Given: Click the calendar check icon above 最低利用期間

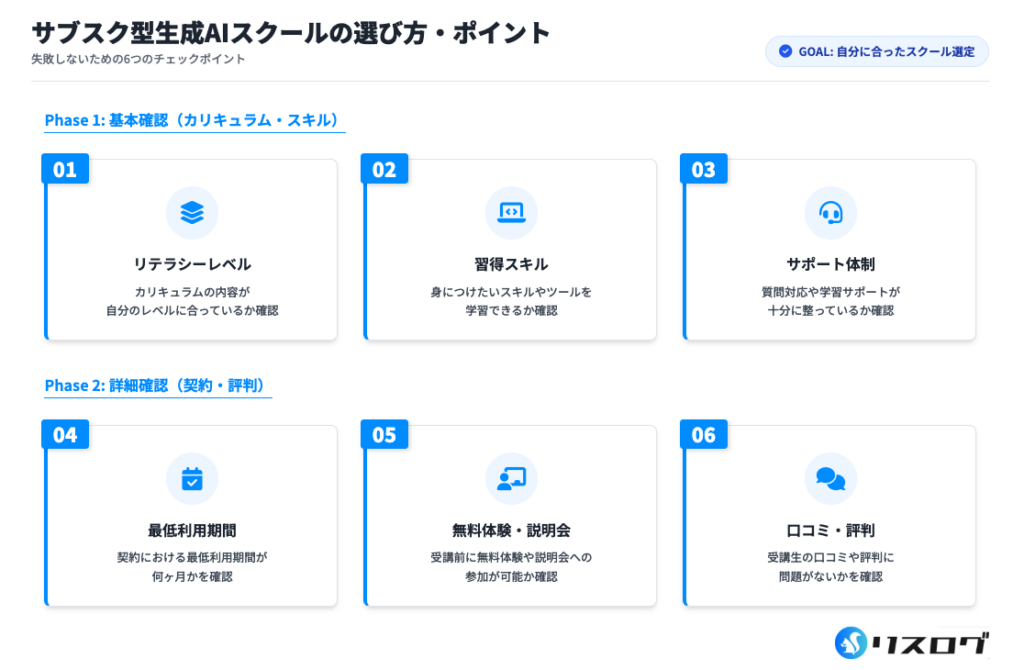Looking at the screenshot, I should pos(191,479).
